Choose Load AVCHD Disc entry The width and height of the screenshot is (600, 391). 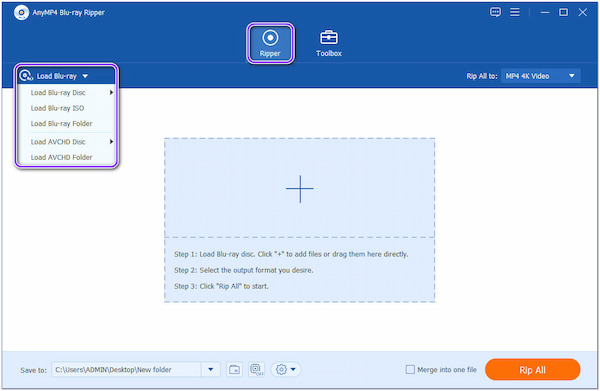pyautogui.click(x=58, y=142)
